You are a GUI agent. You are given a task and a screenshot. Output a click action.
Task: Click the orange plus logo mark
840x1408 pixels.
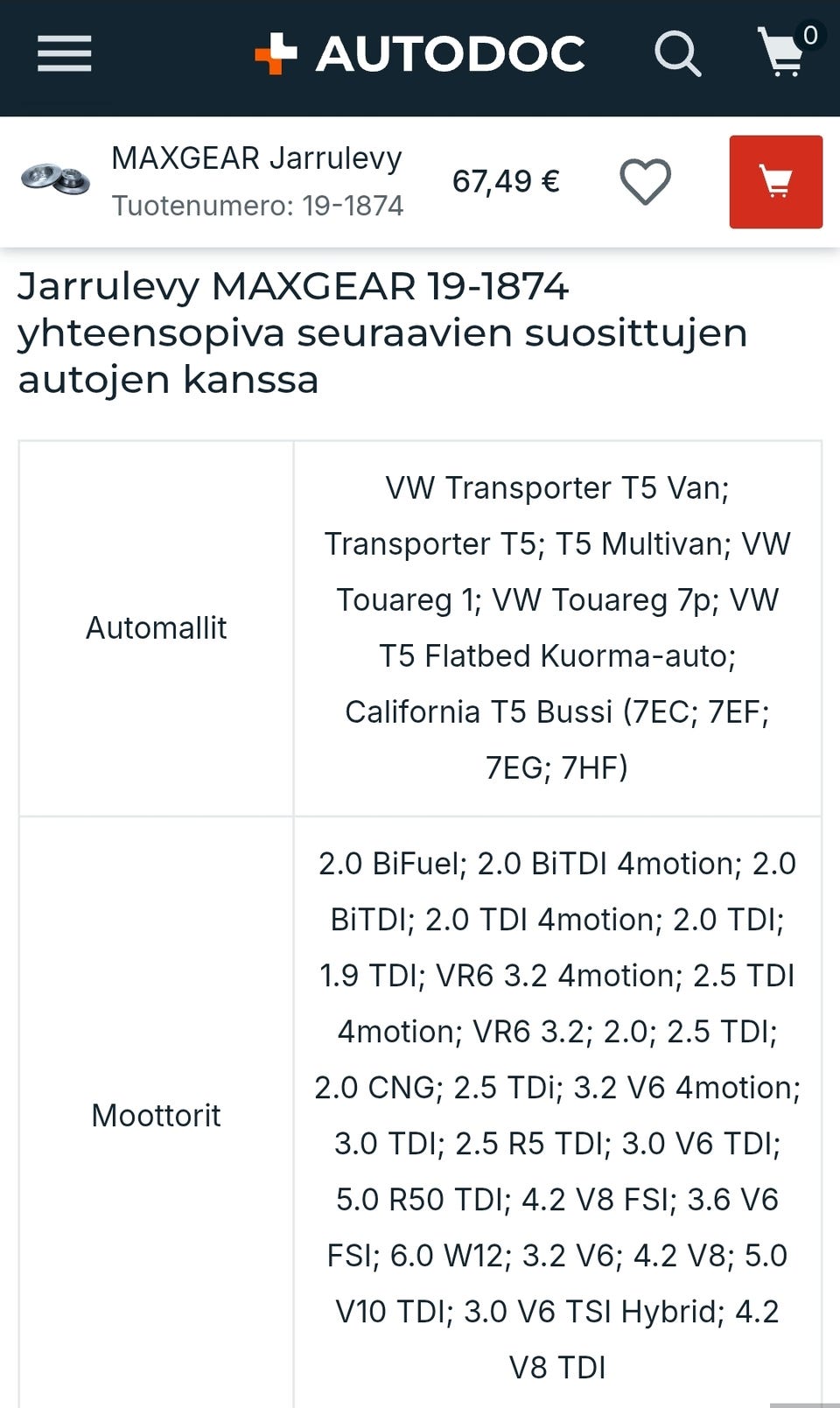click(276, 53)
